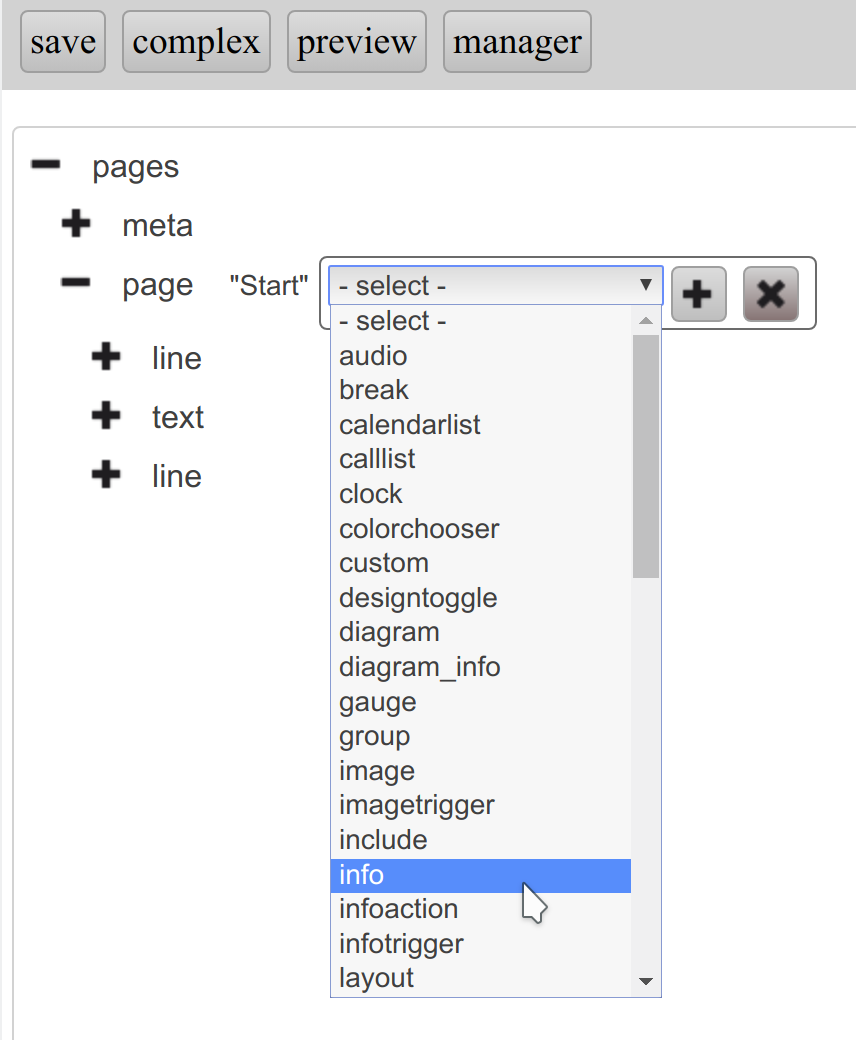Click the plus add-element icon button
The height and width of the screenshot is (1040, 856).
698,294
